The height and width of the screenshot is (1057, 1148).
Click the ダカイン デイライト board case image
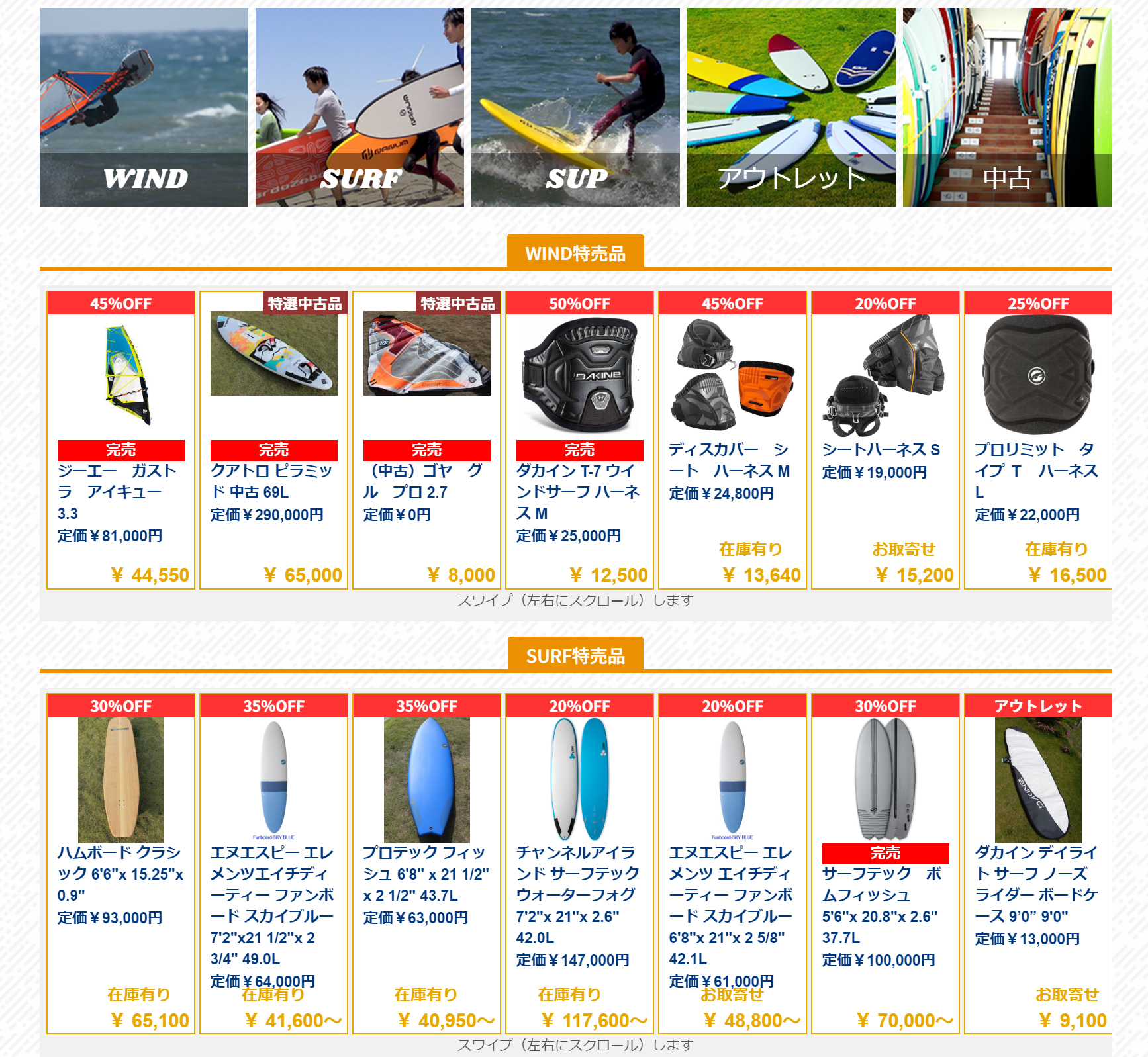[1038, 780]
